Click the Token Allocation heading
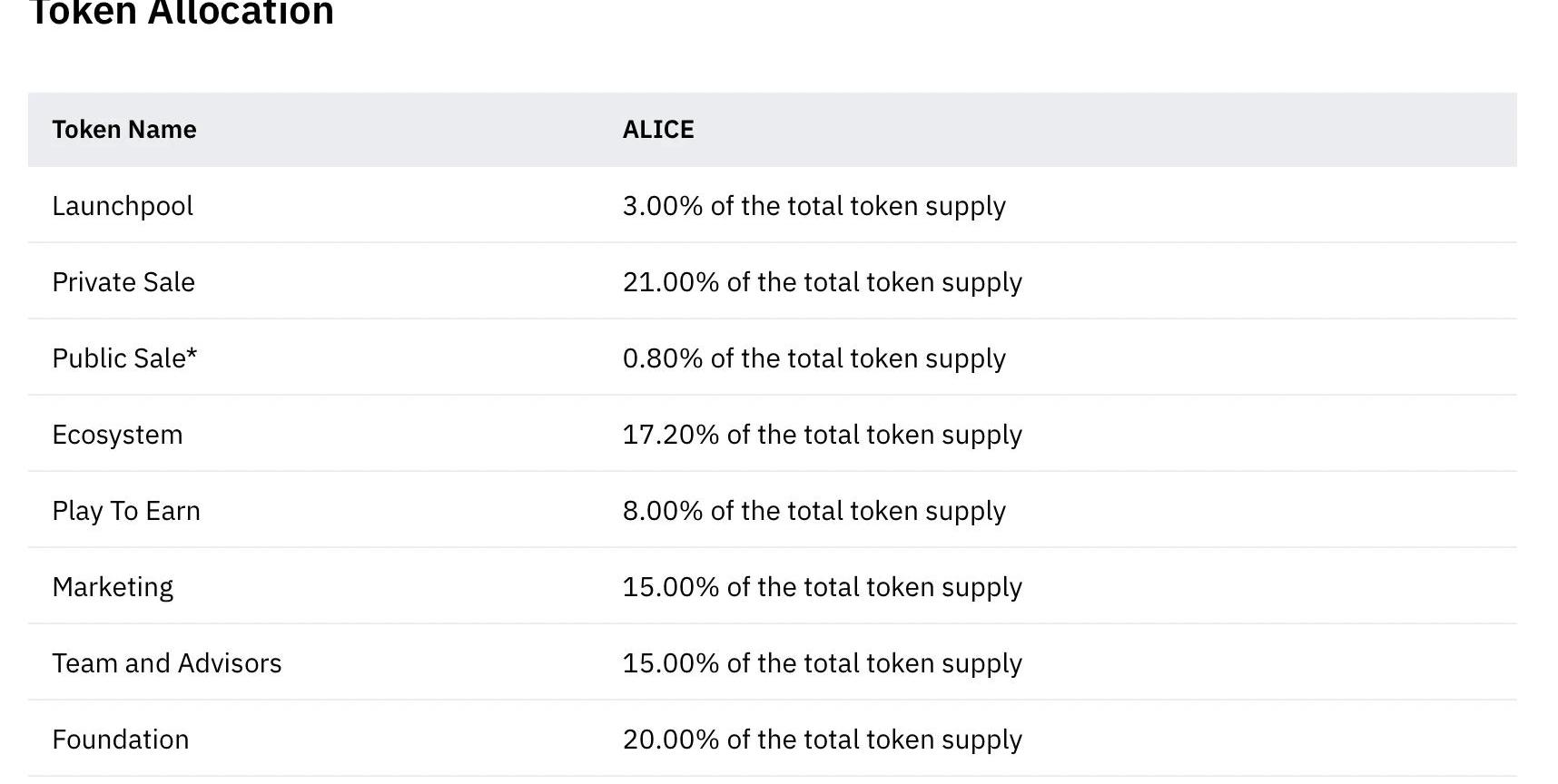Viewport: 1558px width, 784px height. (x=182, y=13)
